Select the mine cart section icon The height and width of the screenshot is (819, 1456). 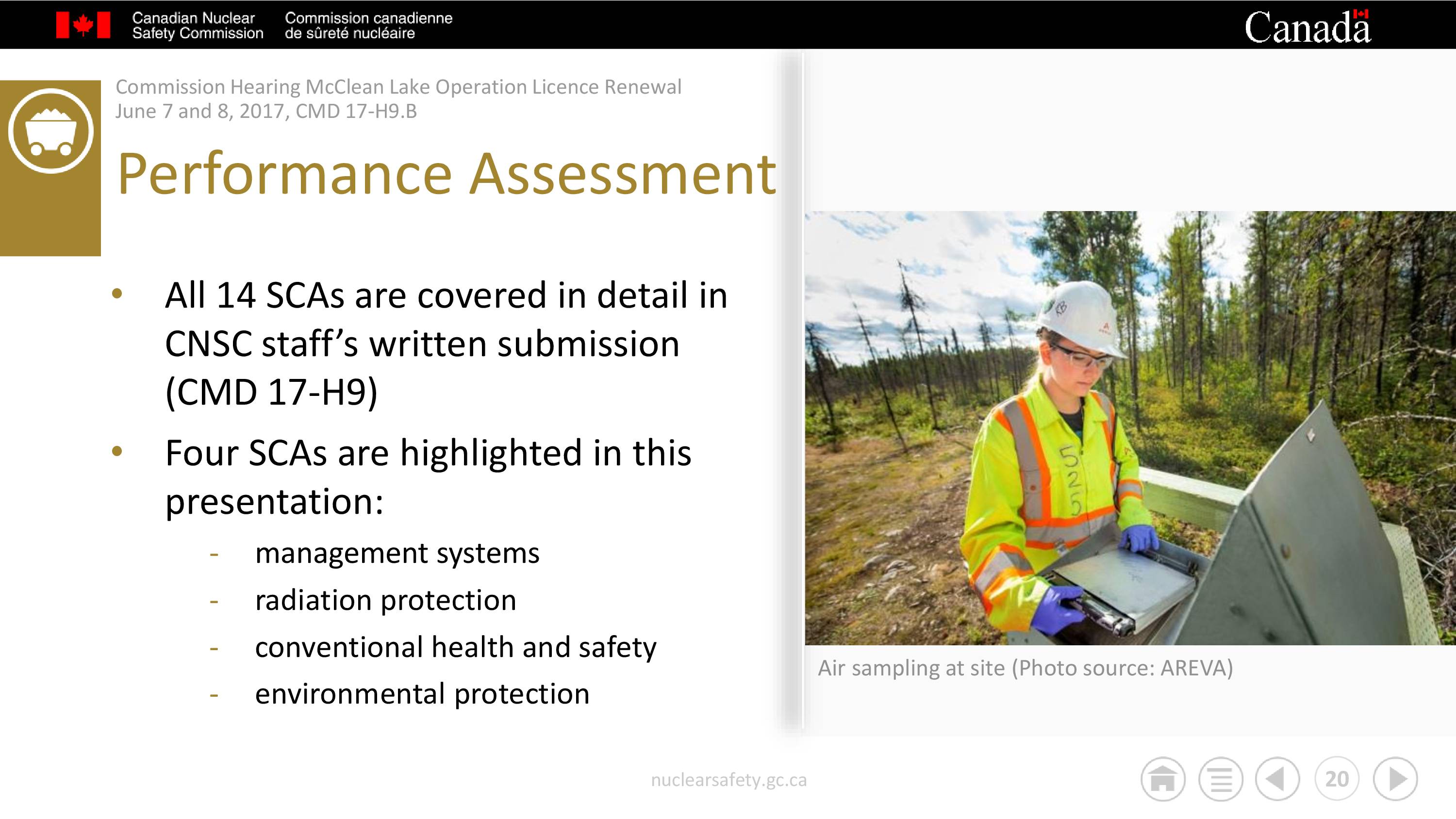51,131
